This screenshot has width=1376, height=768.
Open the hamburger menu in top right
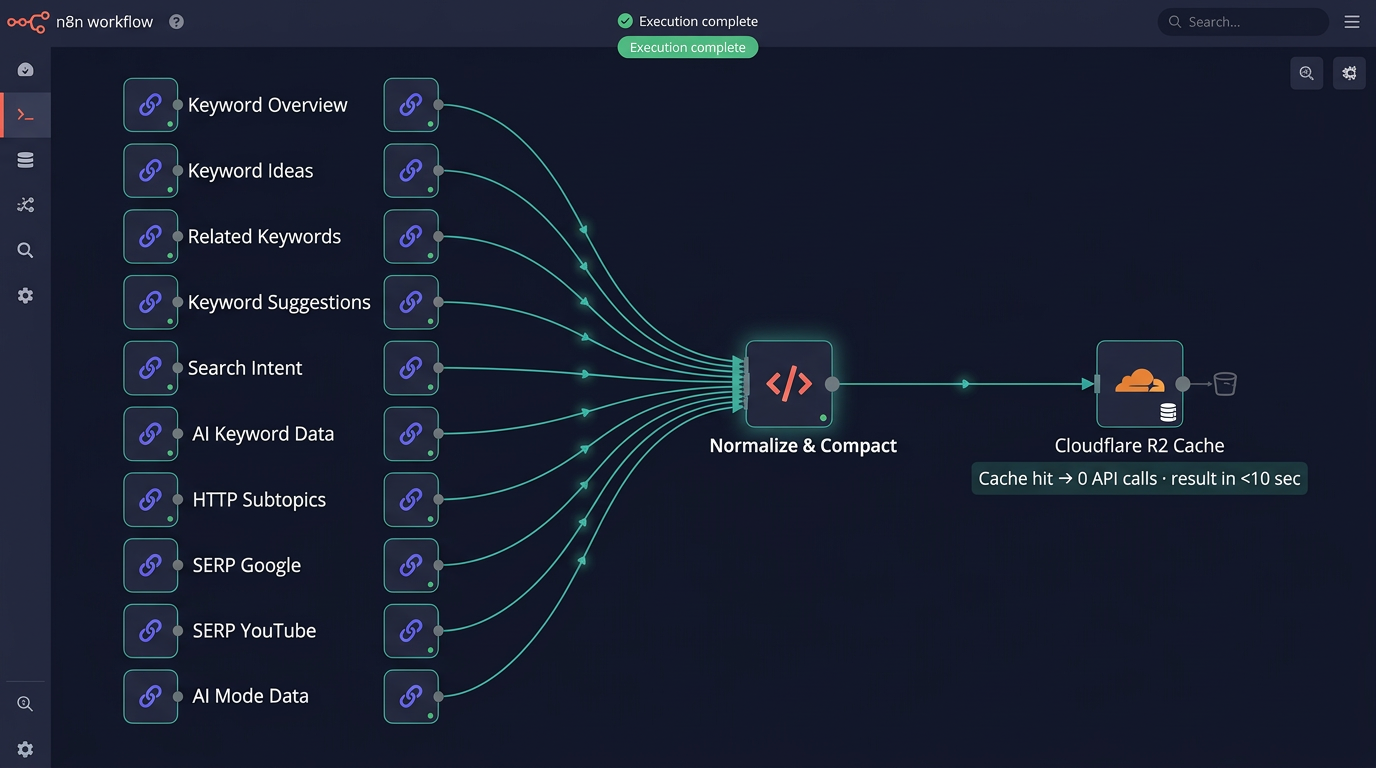tap(1352, 22)
